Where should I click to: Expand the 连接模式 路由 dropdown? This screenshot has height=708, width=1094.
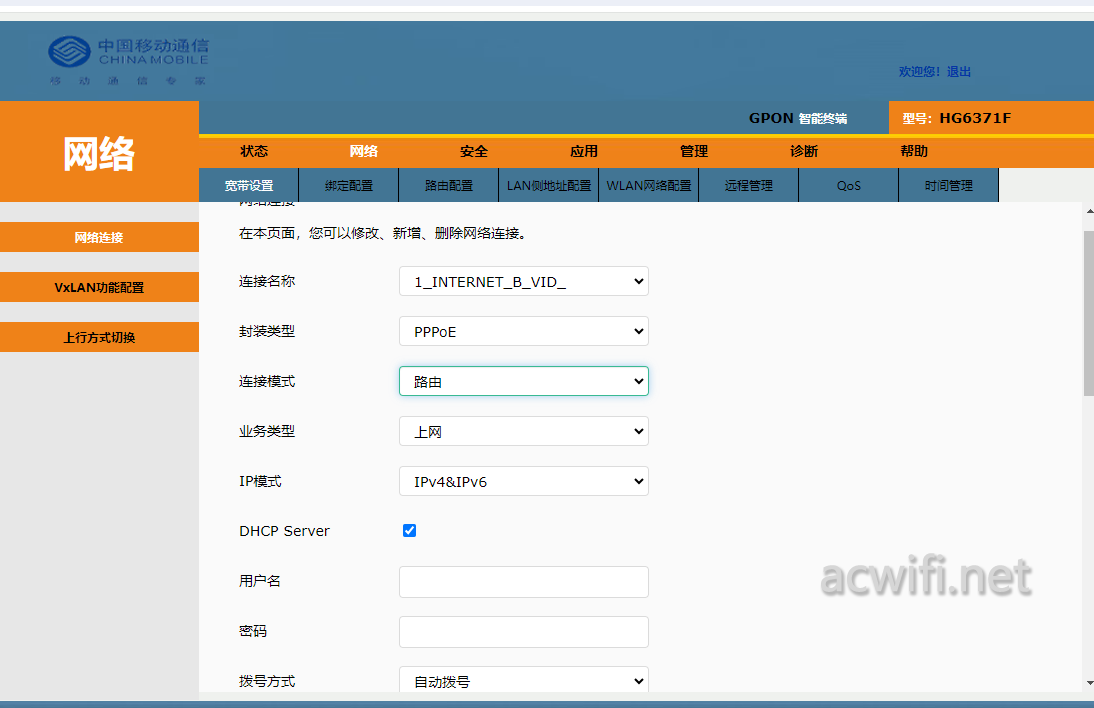click(524, 382)
